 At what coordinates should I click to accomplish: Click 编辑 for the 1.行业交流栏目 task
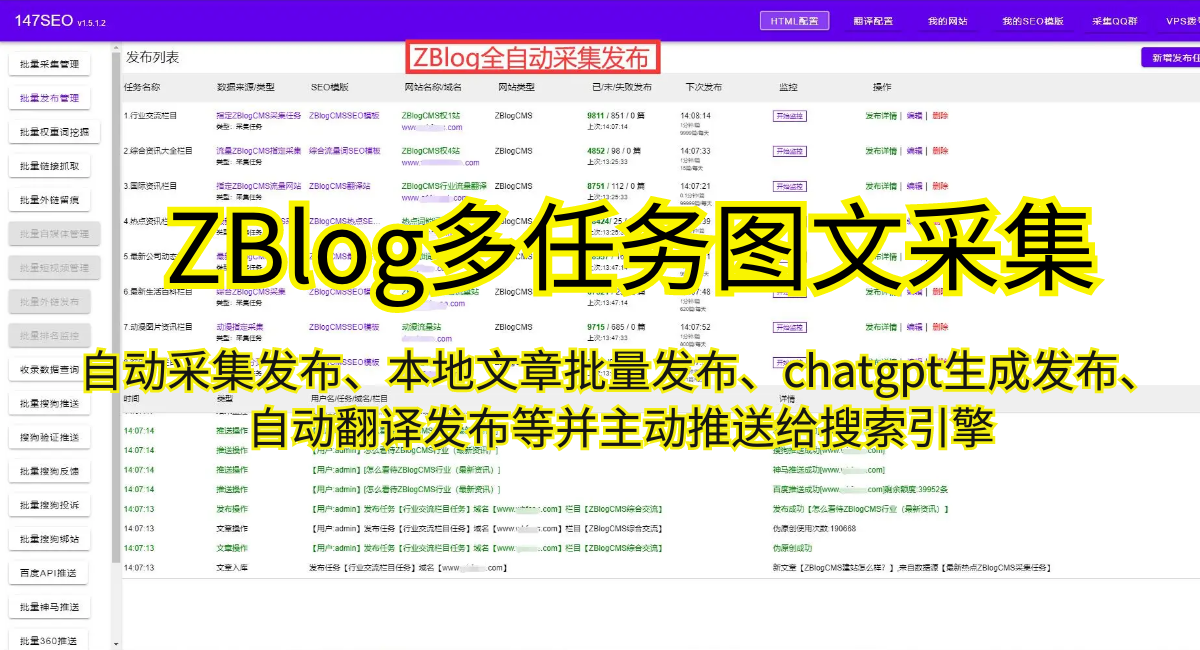click(914, 116)
